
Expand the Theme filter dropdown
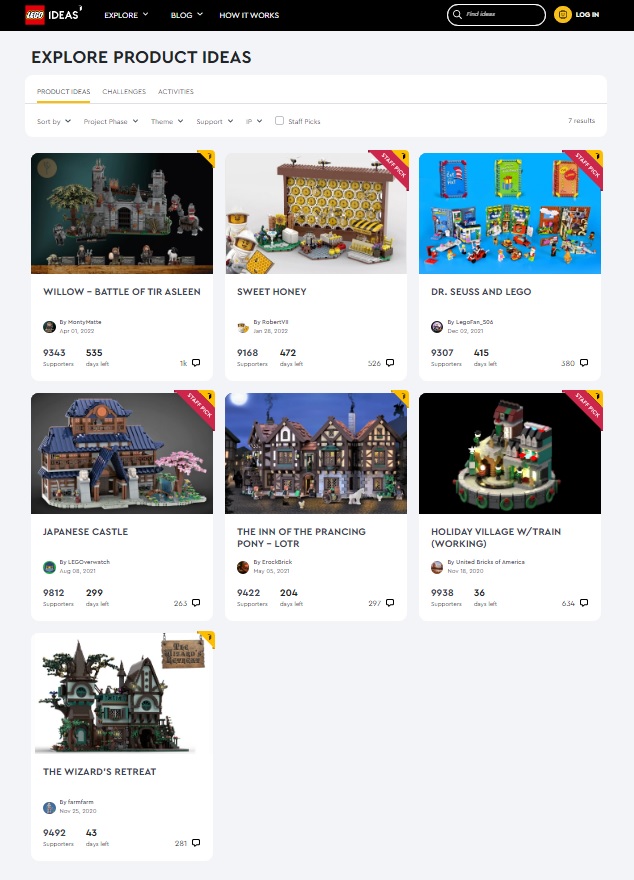coord(167,121)
